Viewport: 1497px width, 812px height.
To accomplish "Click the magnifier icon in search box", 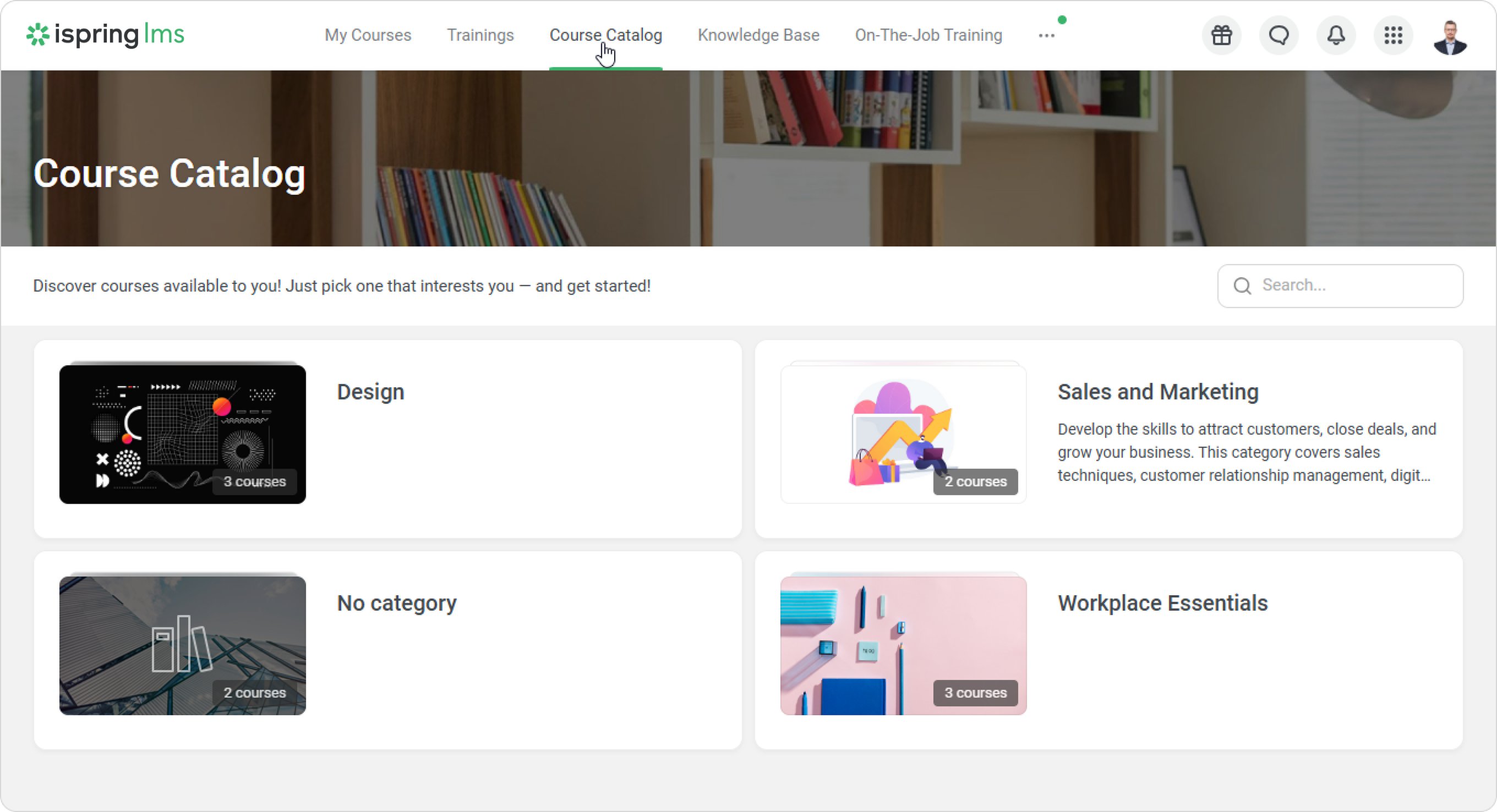I will (1242, 286).
